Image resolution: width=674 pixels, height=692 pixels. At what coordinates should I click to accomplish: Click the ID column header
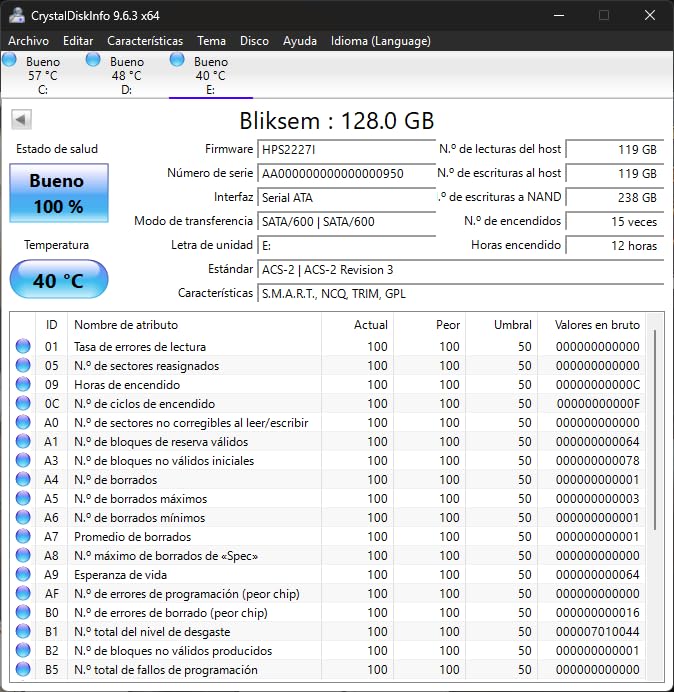coord(52,325)
